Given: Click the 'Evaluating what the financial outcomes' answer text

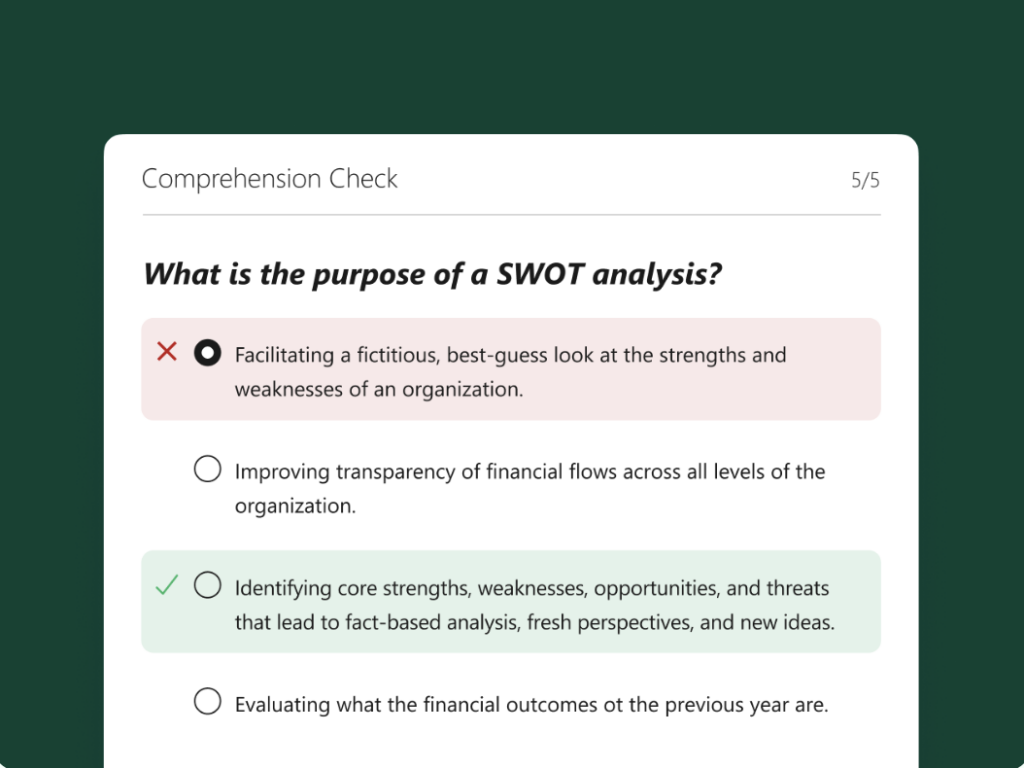Looking at the screenshot, I should tap(531, 705).
